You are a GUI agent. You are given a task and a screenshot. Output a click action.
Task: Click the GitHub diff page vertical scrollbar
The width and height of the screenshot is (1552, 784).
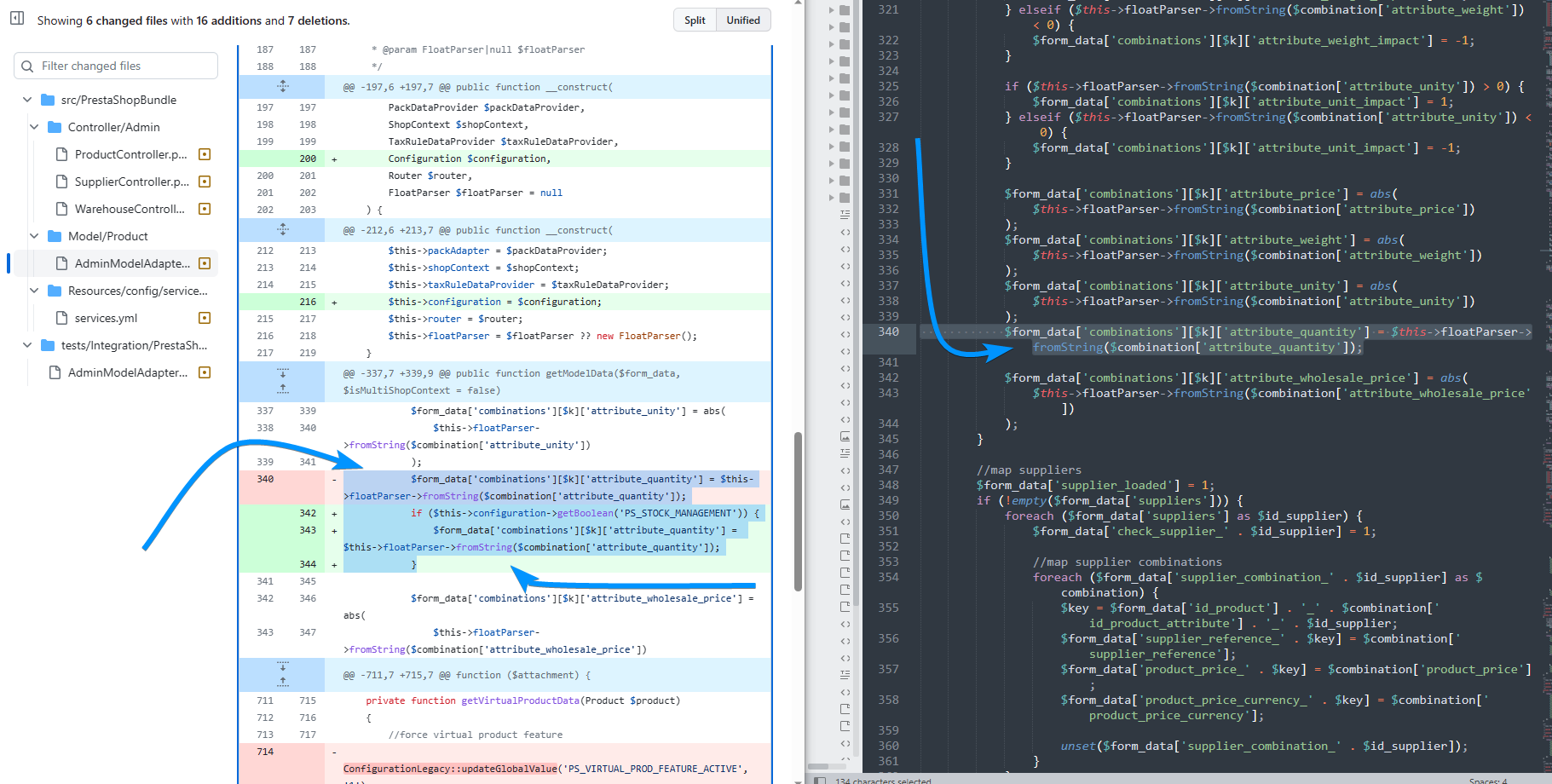[x=798, y=511]
